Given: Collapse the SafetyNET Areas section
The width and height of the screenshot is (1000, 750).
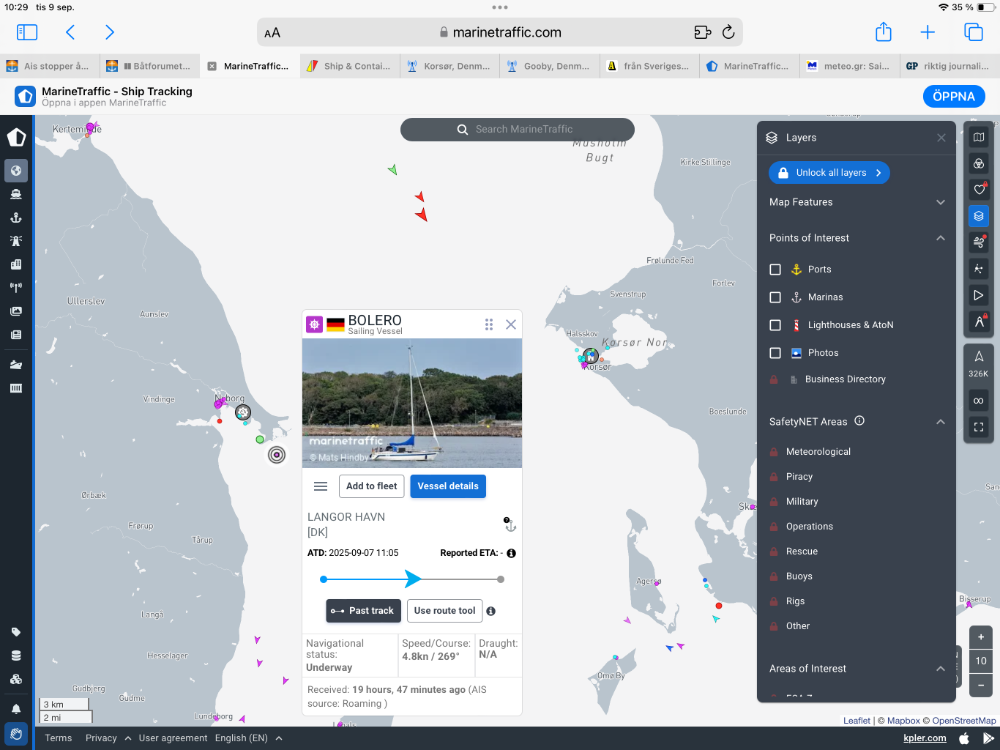Looking at the screenshot, I should tap(940, 422).
